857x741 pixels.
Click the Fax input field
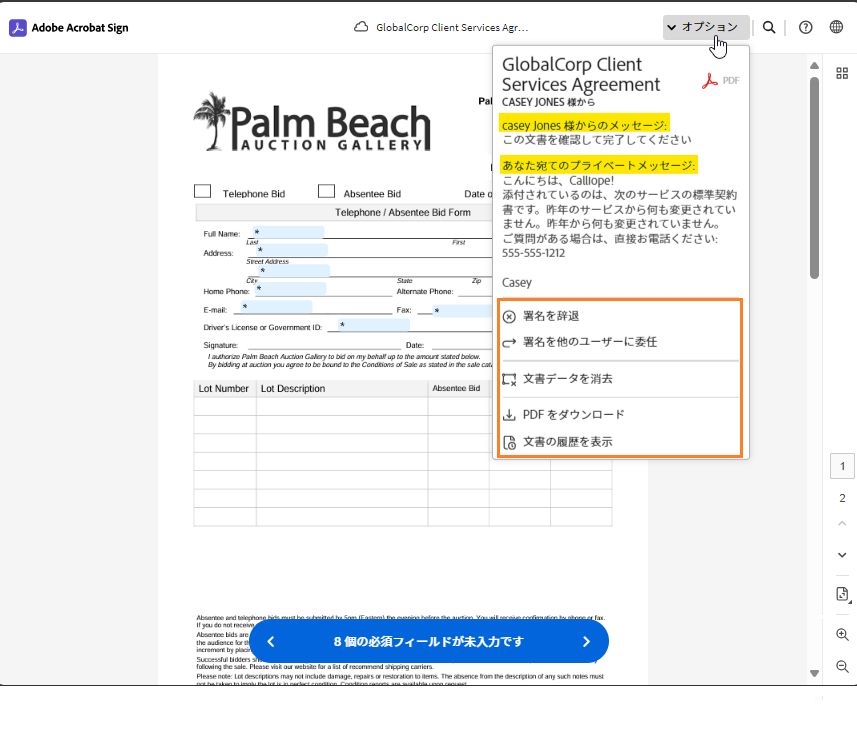(462, 311)
